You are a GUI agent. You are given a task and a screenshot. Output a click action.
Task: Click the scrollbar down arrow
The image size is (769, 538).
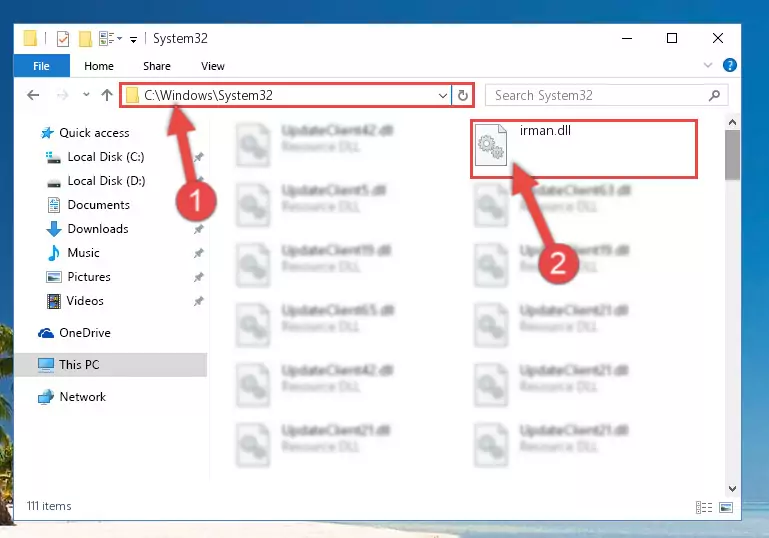coord(732,488)
